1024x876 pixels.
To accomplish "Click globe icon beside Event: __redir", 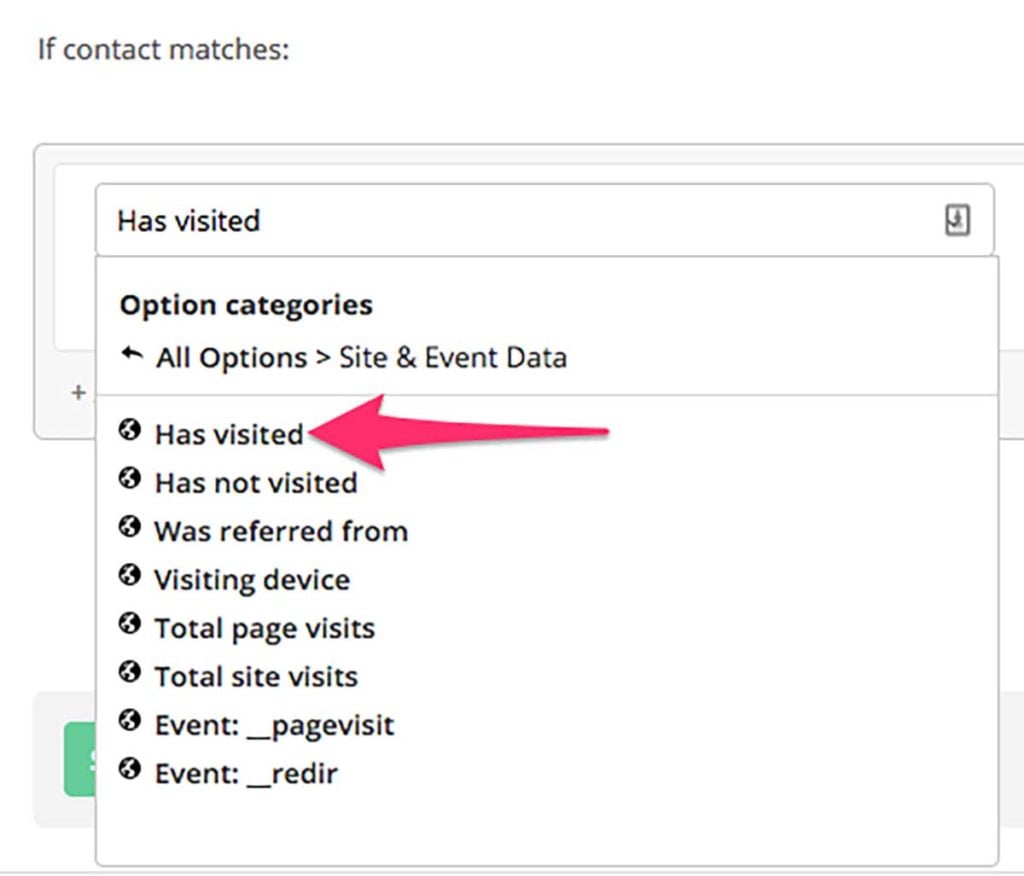I will coord(129,769).
